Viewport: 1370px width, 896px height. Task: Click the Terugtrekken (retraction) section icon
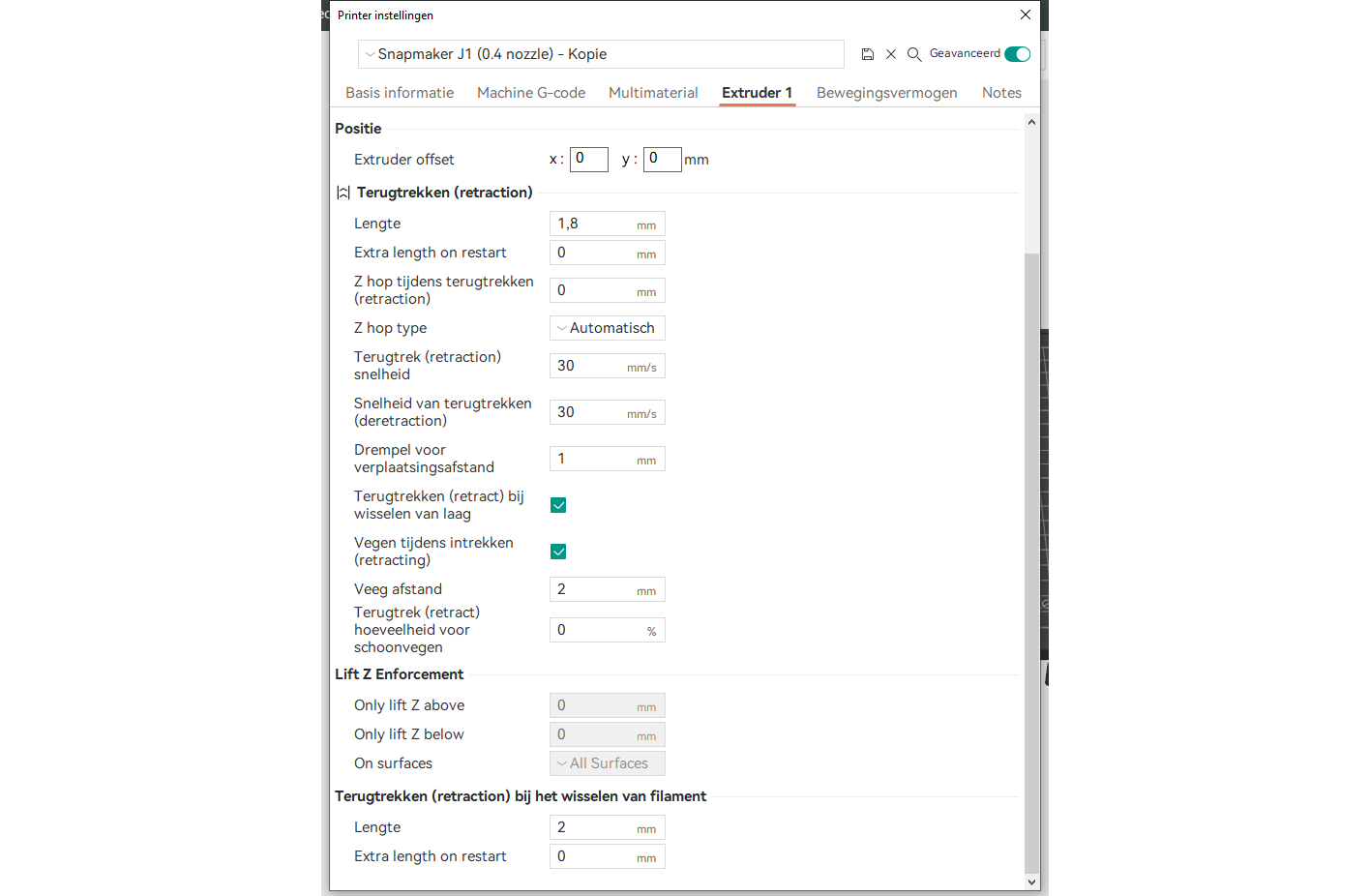point(343,193)
